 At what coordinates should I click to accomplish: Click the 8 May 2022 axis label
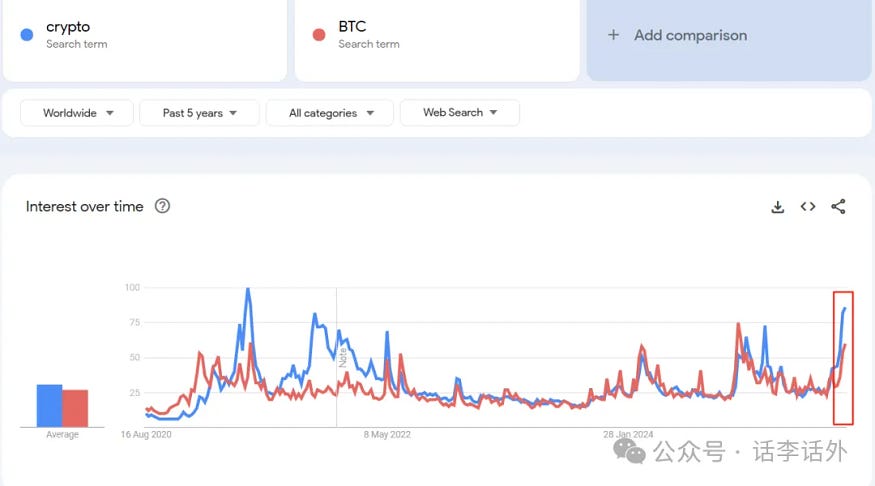pyautogui.click(x=387, y=434)
